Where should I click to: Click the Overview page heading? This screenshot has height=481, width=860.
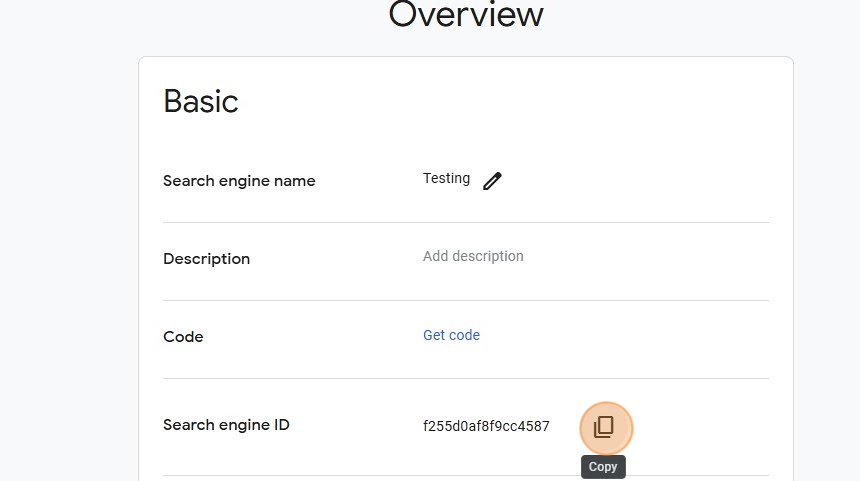pyautogui.click(x=466, y=14)
